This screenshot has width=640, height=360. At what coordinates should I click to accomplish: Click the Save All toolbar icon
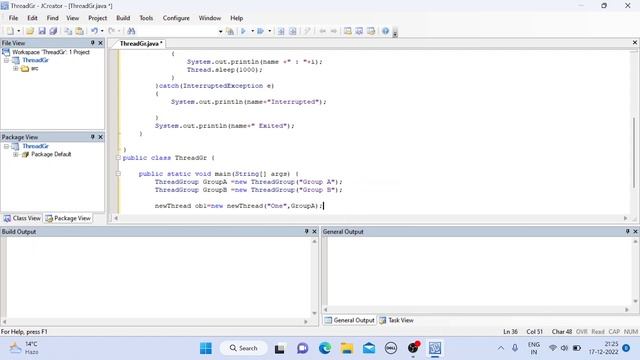coord(53,31)
